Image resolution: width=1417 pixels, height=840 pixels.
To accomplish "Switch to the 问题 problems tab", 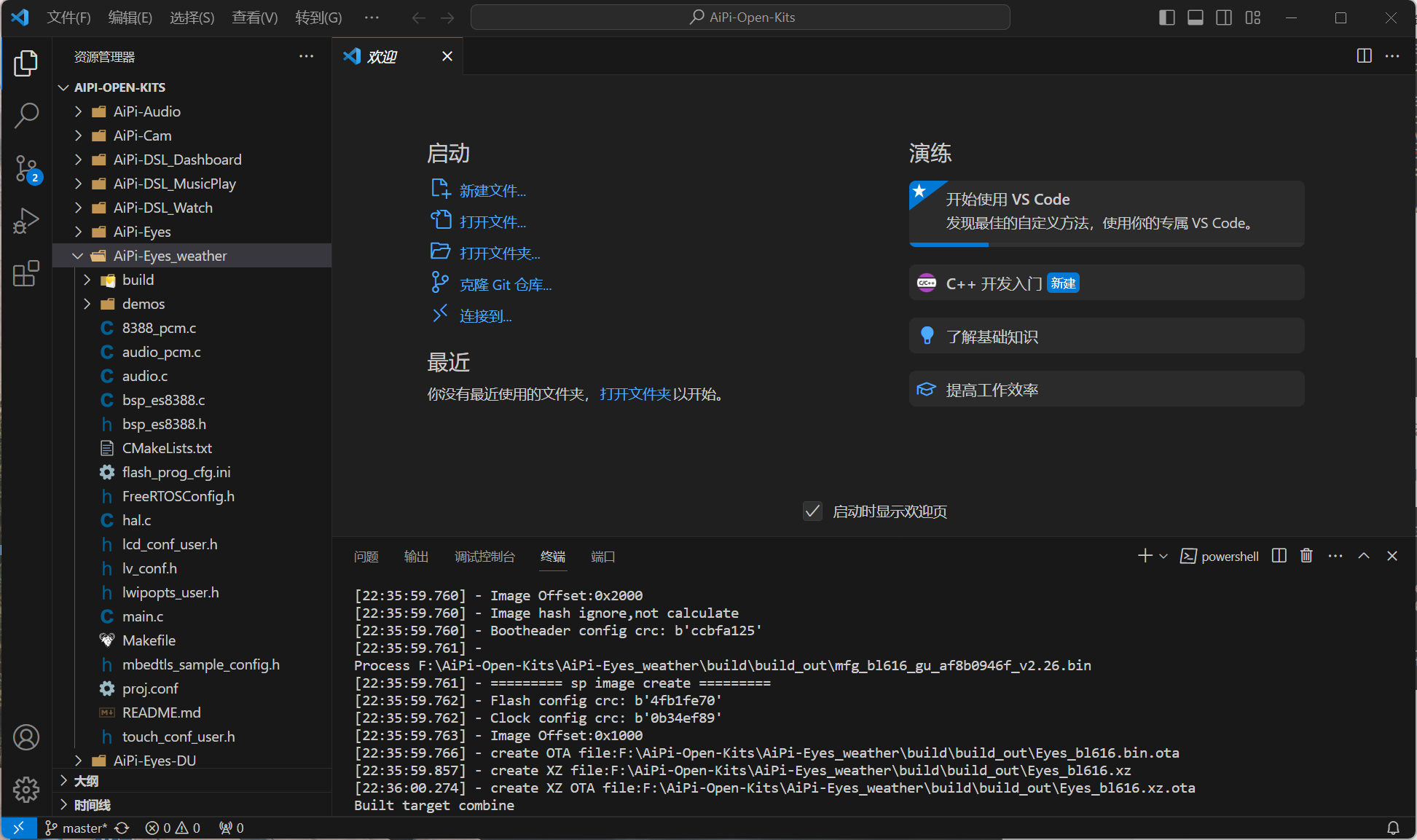I will pos(366,557).
